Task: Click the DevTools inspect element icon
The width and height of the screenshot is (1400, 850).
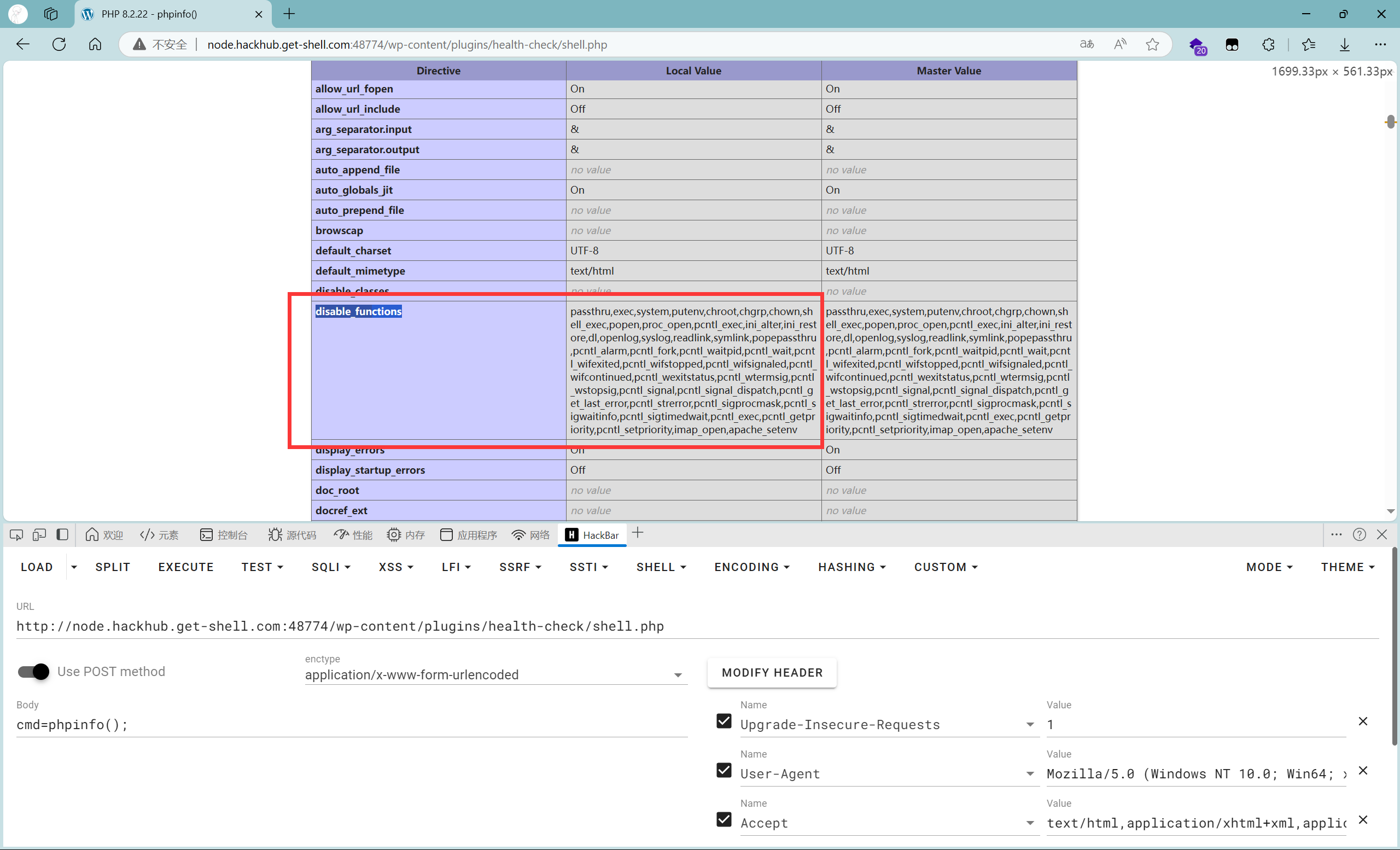Action: click(16, 534)
